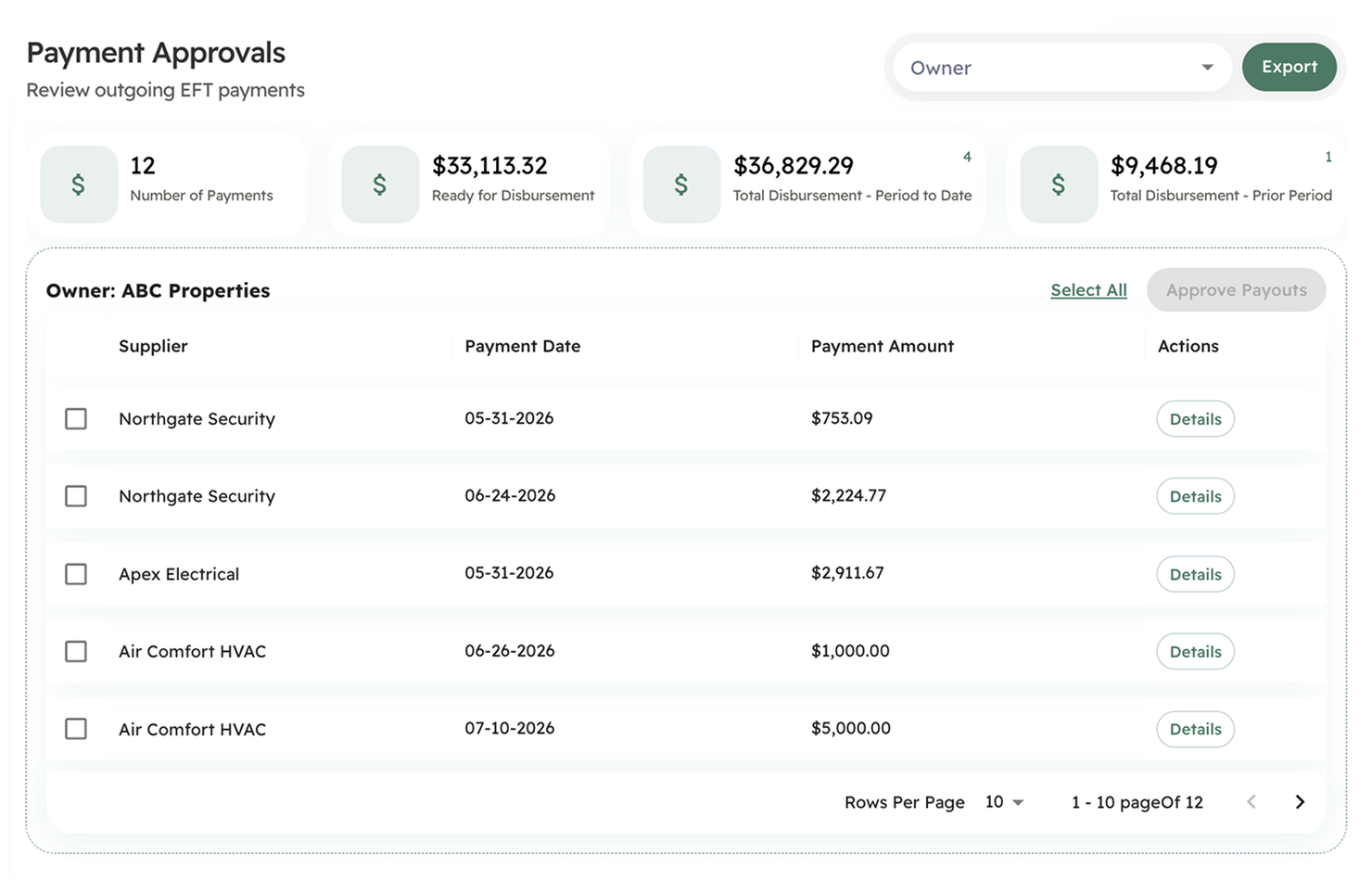
Task: Select the Air Comfort HVAC $5,000.00 payment
Action: [76, 729]
